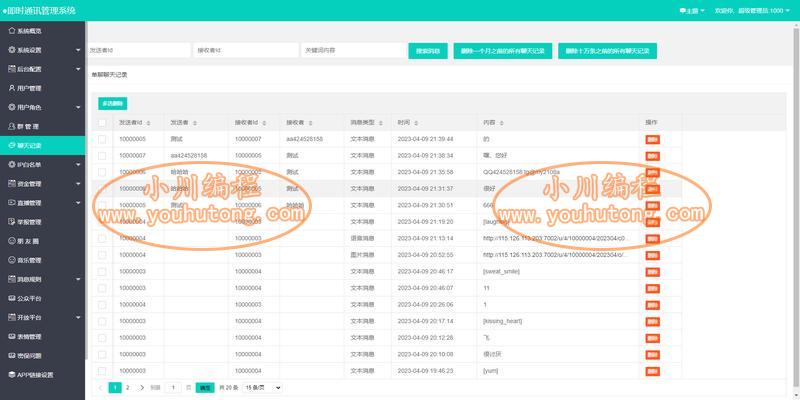
Task: Select the 语音消息 row checkbox
Action: pyautogui.click(x=102, y=238)
